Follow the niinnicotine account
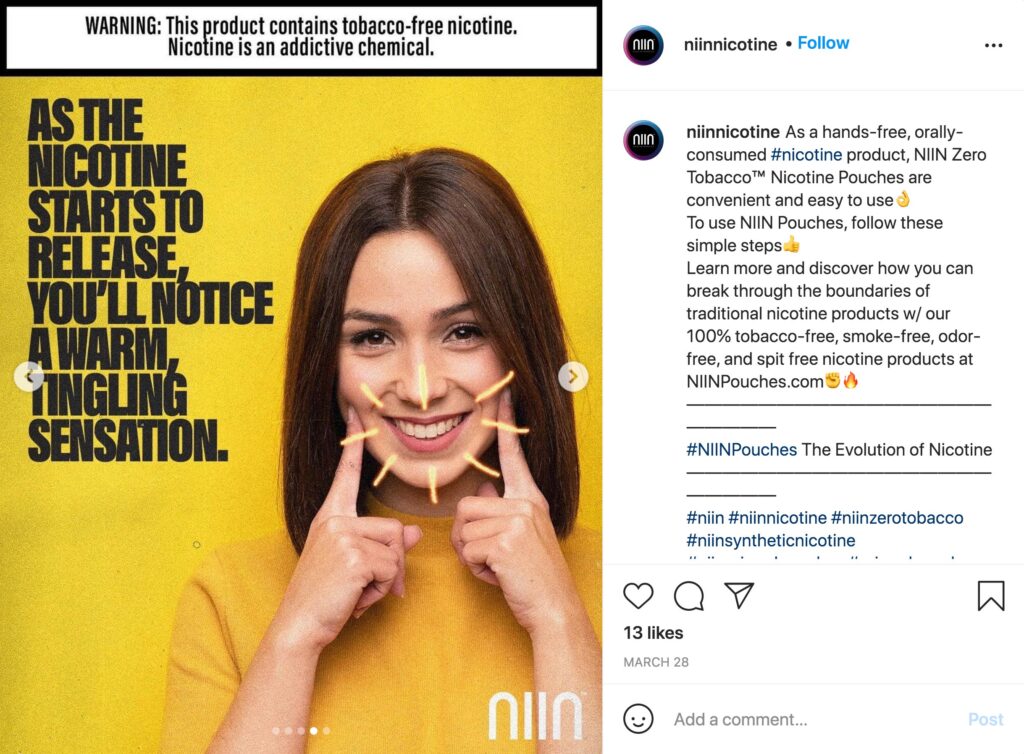Image resolution: width=1024 pixels, height=754 pixels. [823, 43]
